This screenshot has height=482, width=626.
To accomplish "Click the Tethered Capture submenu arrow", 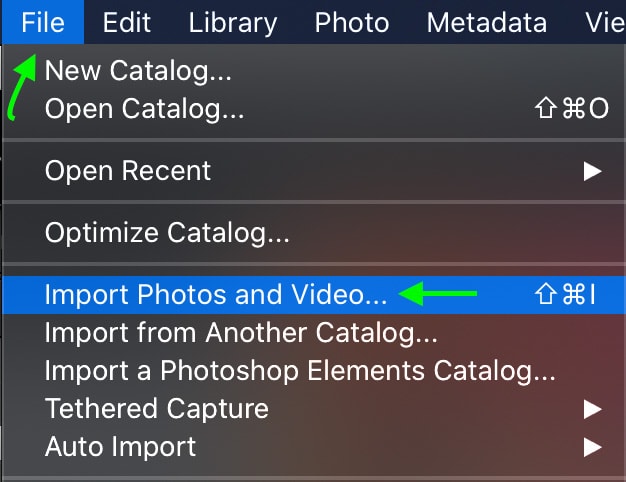I will (592, 409).
